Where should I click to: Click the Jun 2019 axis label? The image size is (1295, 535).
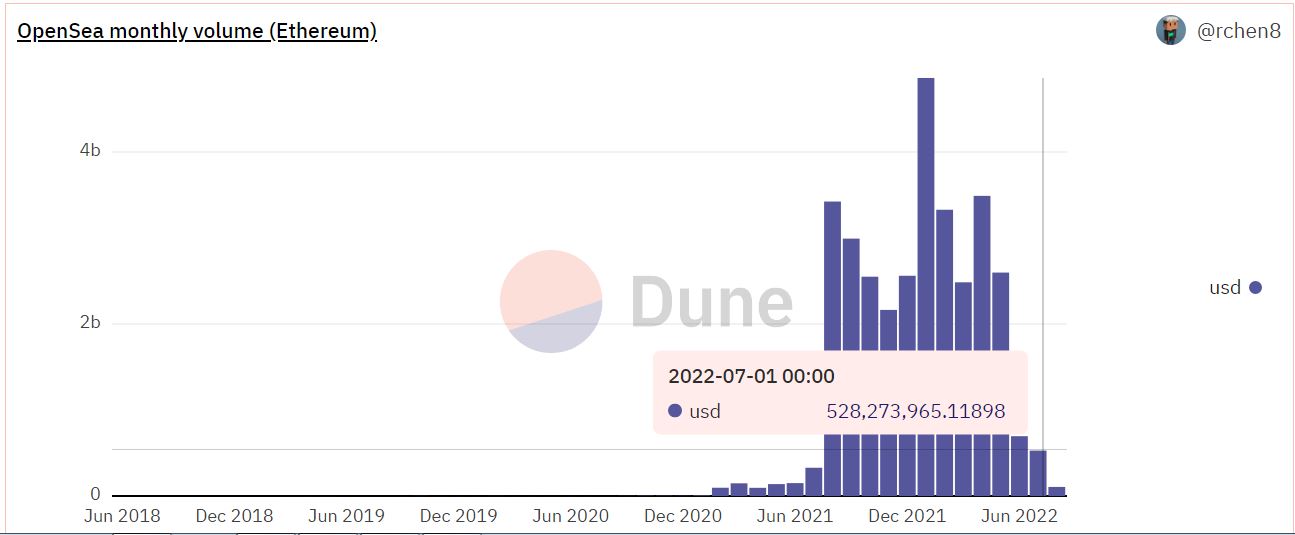[x=346, y=516]
